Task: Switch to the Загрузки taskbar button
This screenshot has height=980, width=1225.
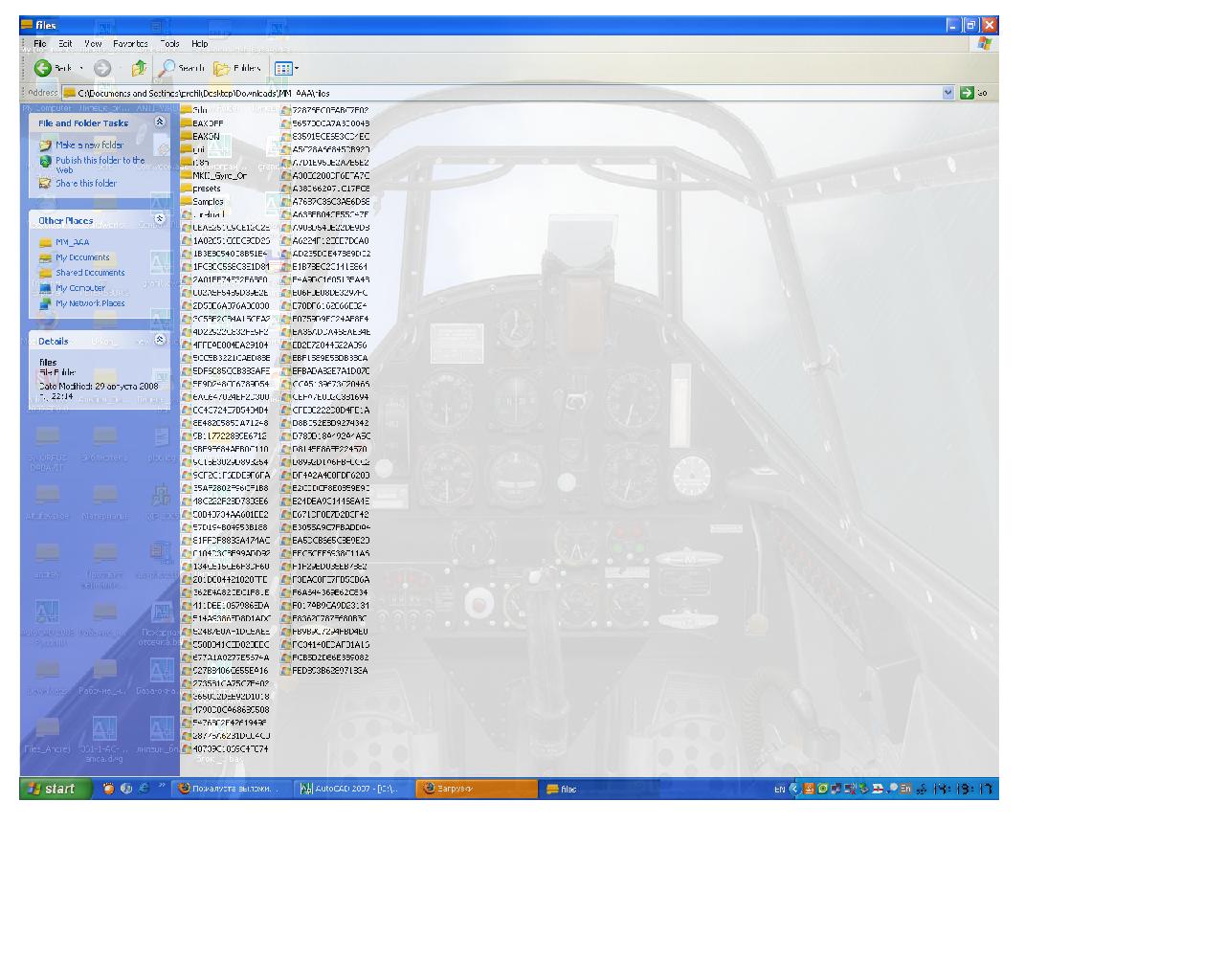Action: pos(477,789)
